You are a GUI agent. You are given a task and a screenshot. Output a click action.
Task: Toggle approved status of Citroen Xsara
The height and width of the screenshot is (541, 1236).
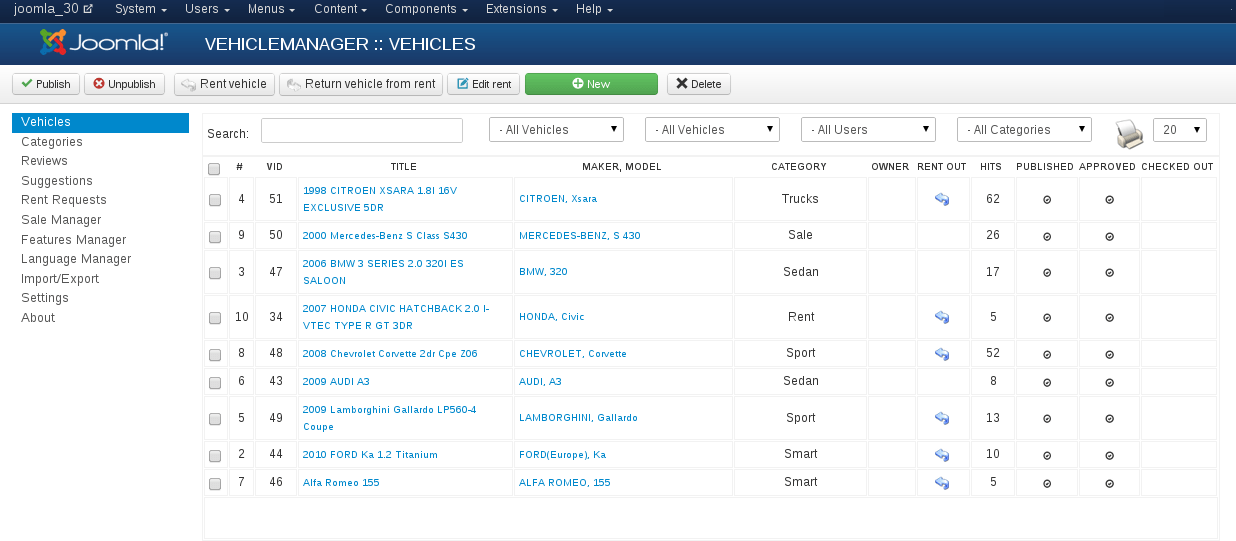1109,200
